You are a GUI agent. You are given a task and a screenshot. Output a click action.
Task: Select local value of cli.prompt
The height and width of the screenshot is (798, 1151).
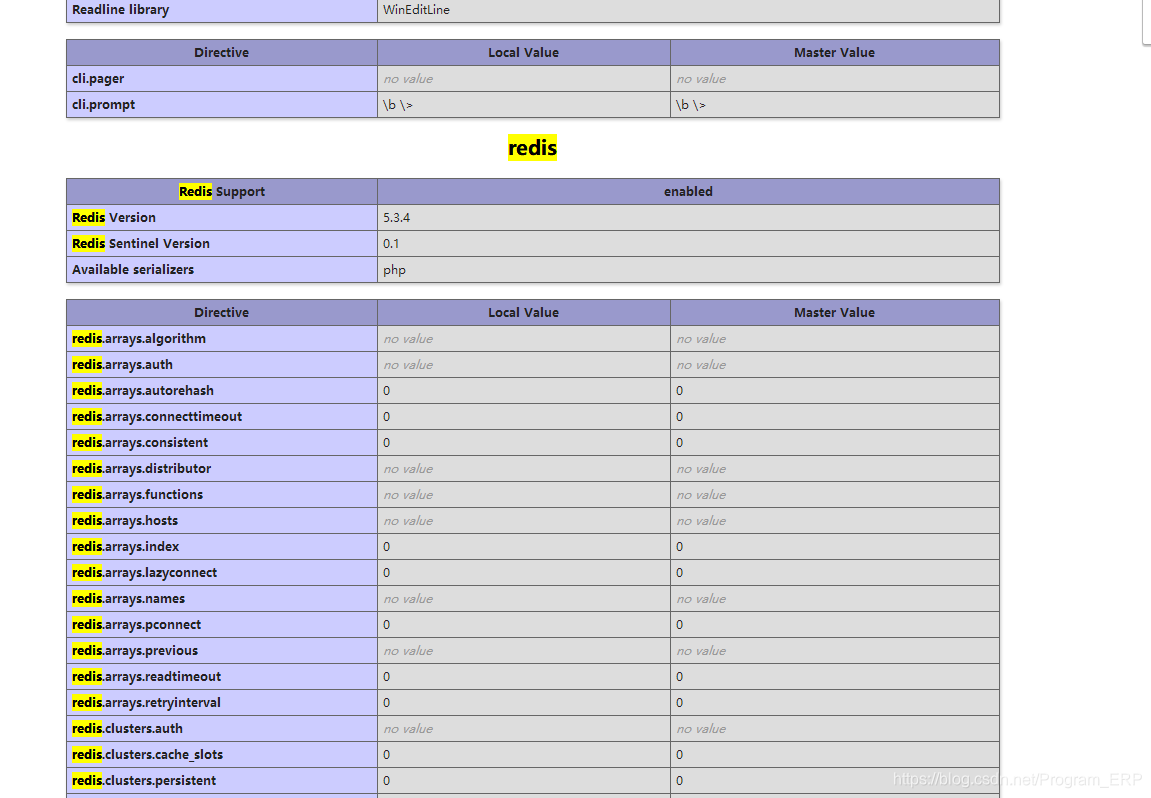[397, 105]
